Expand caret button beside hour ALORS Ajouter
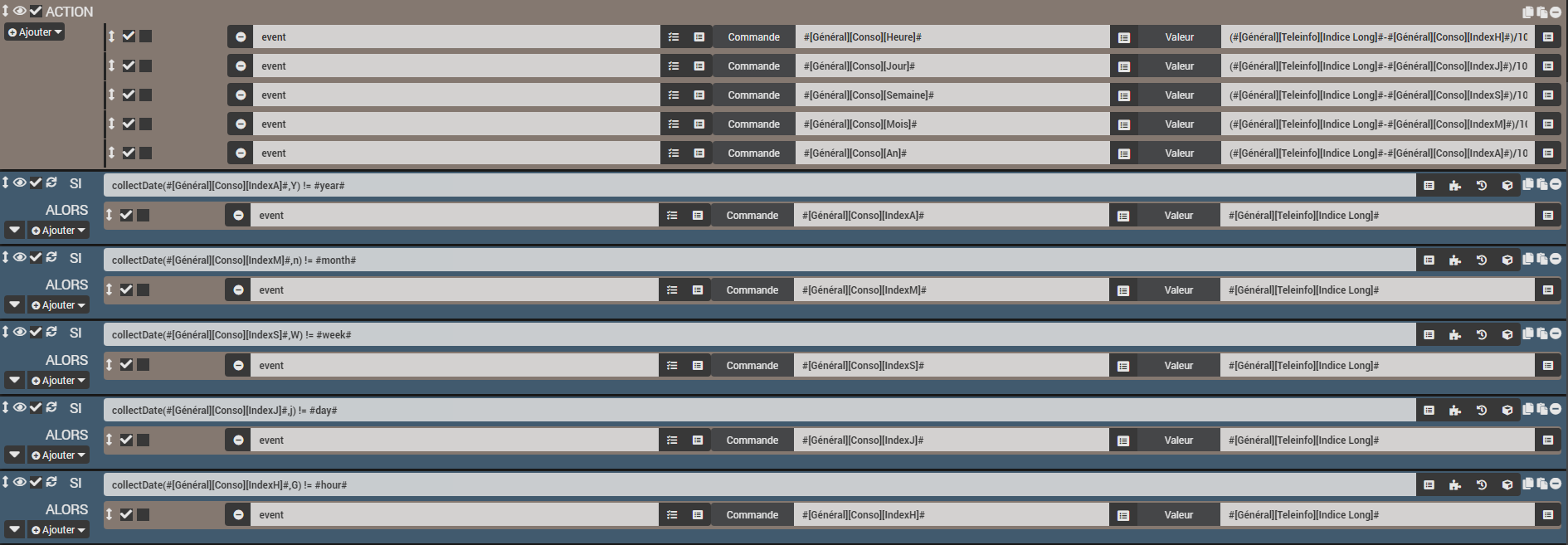This screenshot has width=1568, height=545. tap(15, 530)
